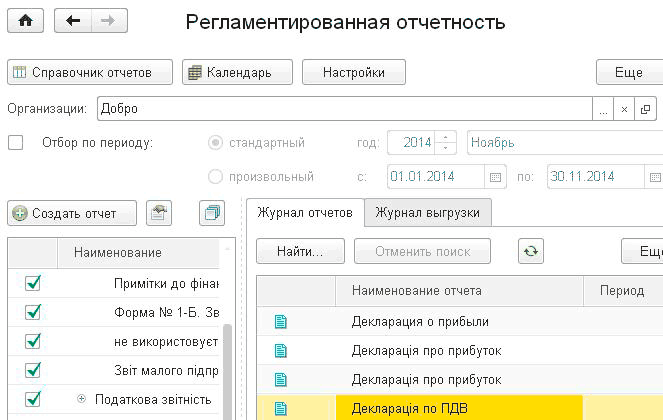Viewport: 663px width, 420px height.
Task: Go back using the left arrow
Action: pos(74,22)
